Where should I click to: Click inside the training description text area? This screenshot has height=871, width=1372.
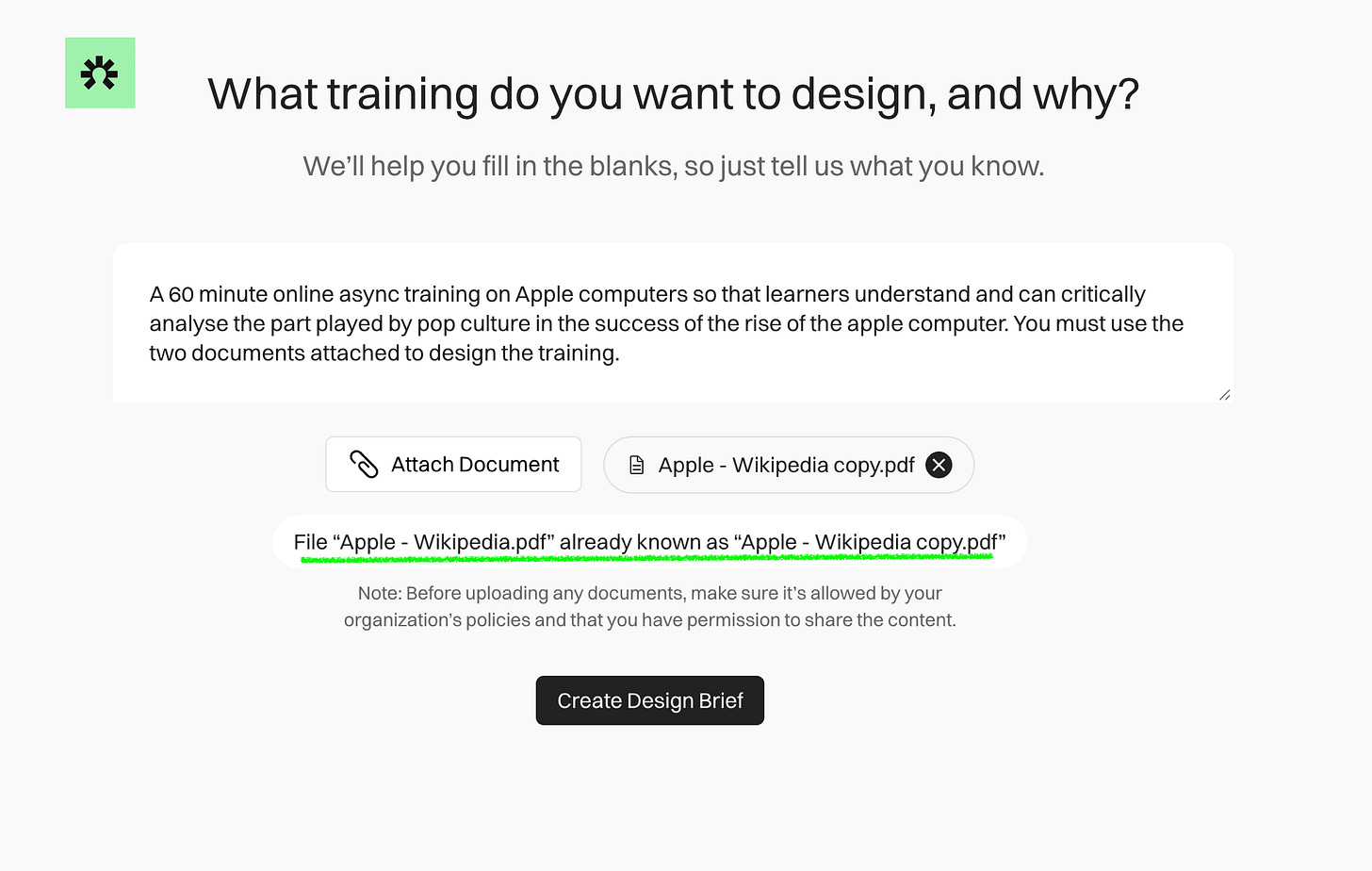[673, 323]
